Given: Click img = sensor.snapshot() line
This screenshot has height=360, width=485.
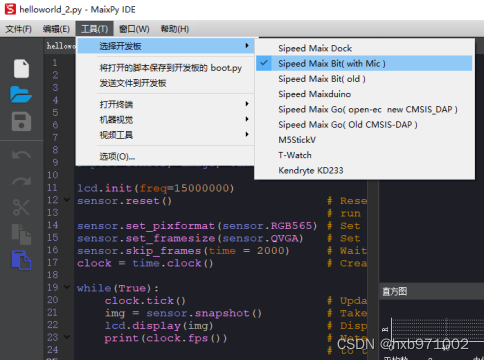Looking at the screenshot, I should [183, 313].
